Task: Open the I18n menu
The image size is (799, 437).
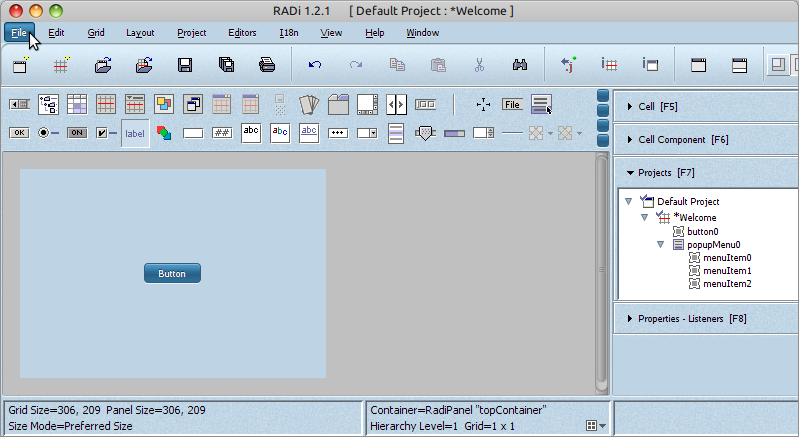Action: pyautogui.click(x=287, y=33)
